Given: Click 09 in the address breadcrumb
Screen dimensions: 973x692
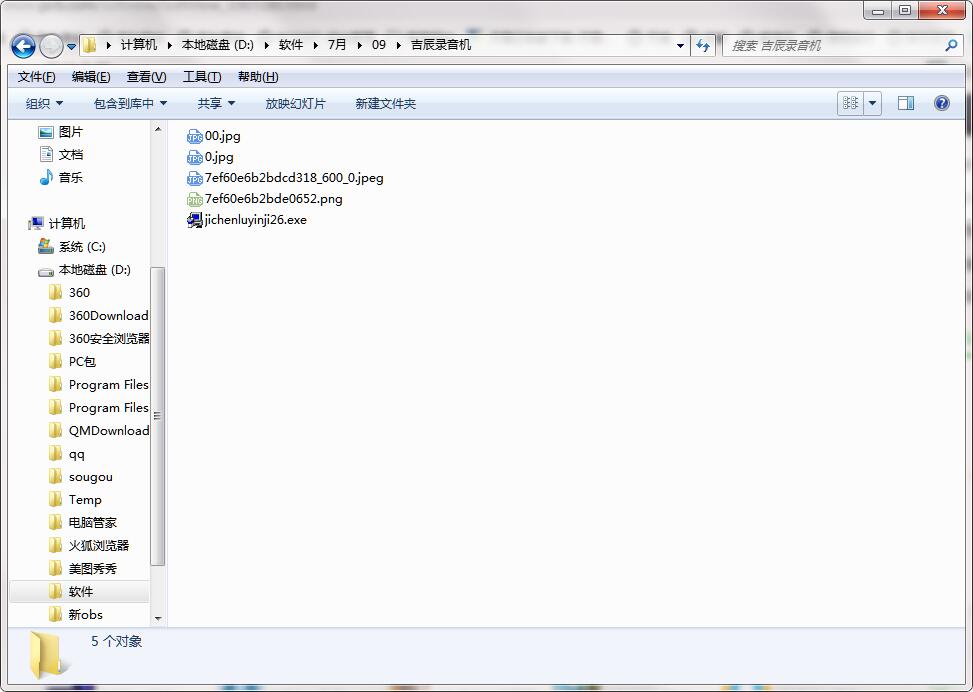Looking at the screenshot, I should [379, 45].
